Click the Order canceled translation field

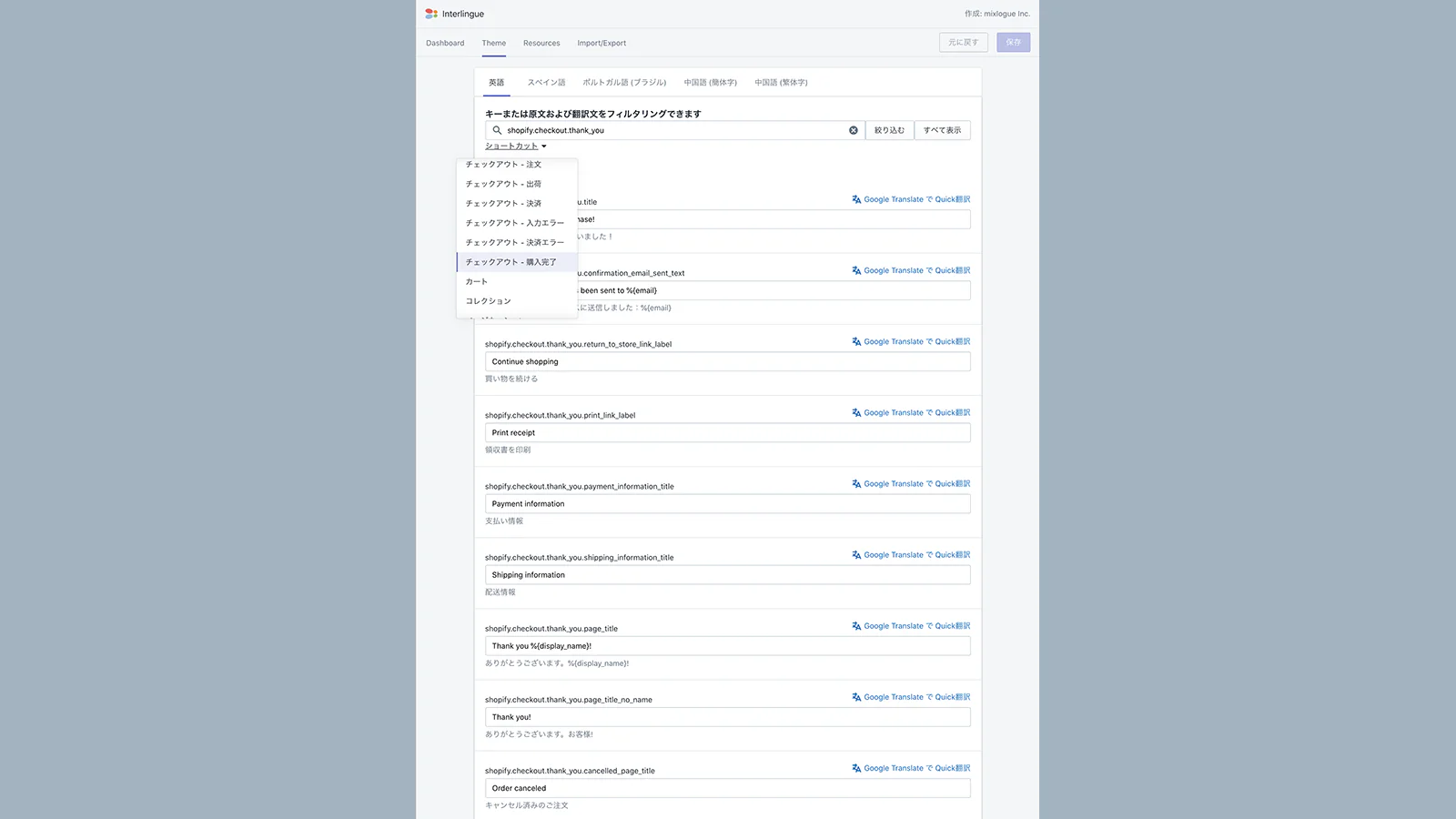pos(727,788)
